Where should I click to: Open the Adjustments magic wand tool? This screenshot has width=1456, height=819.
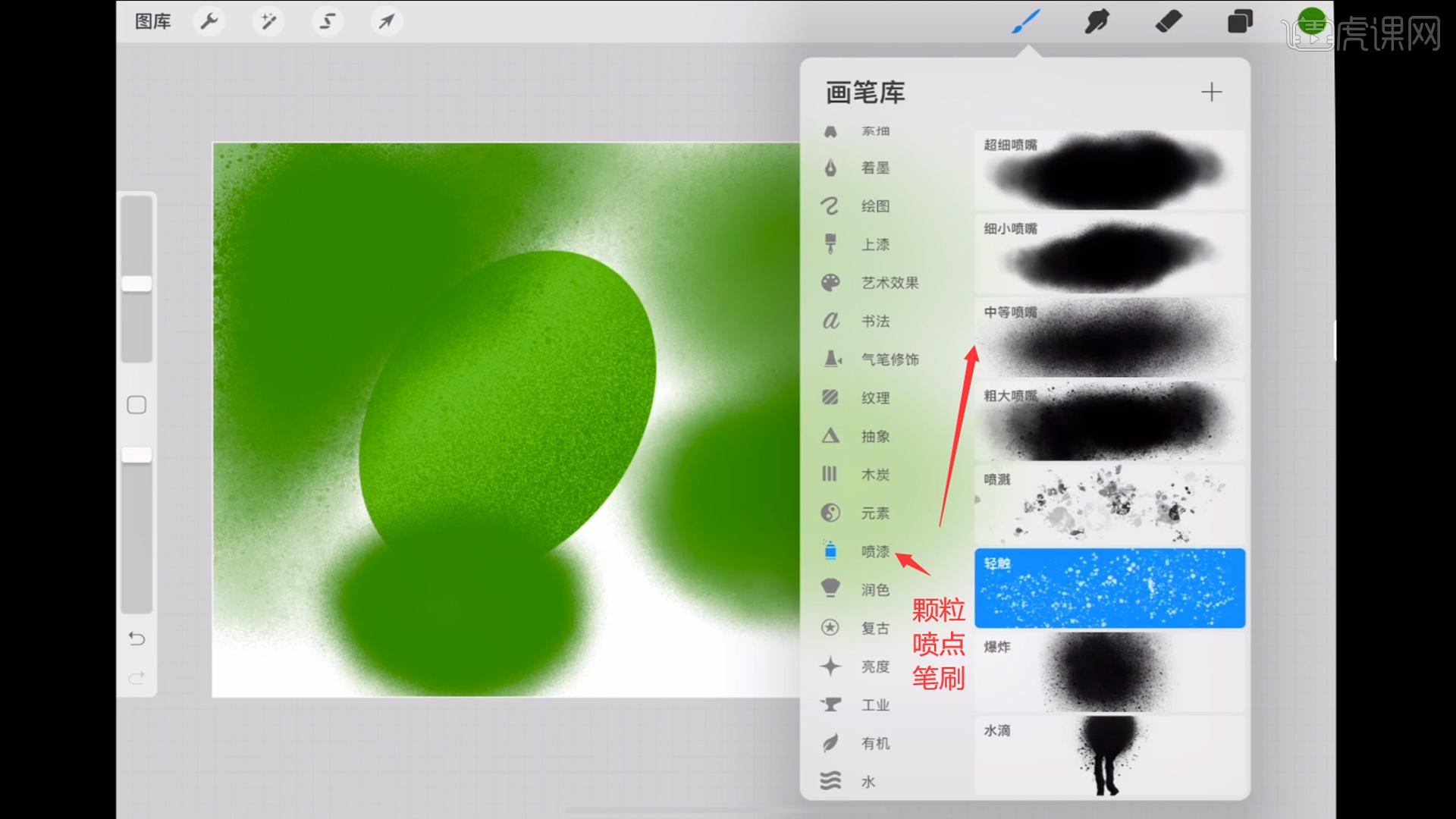pos(268,21)
